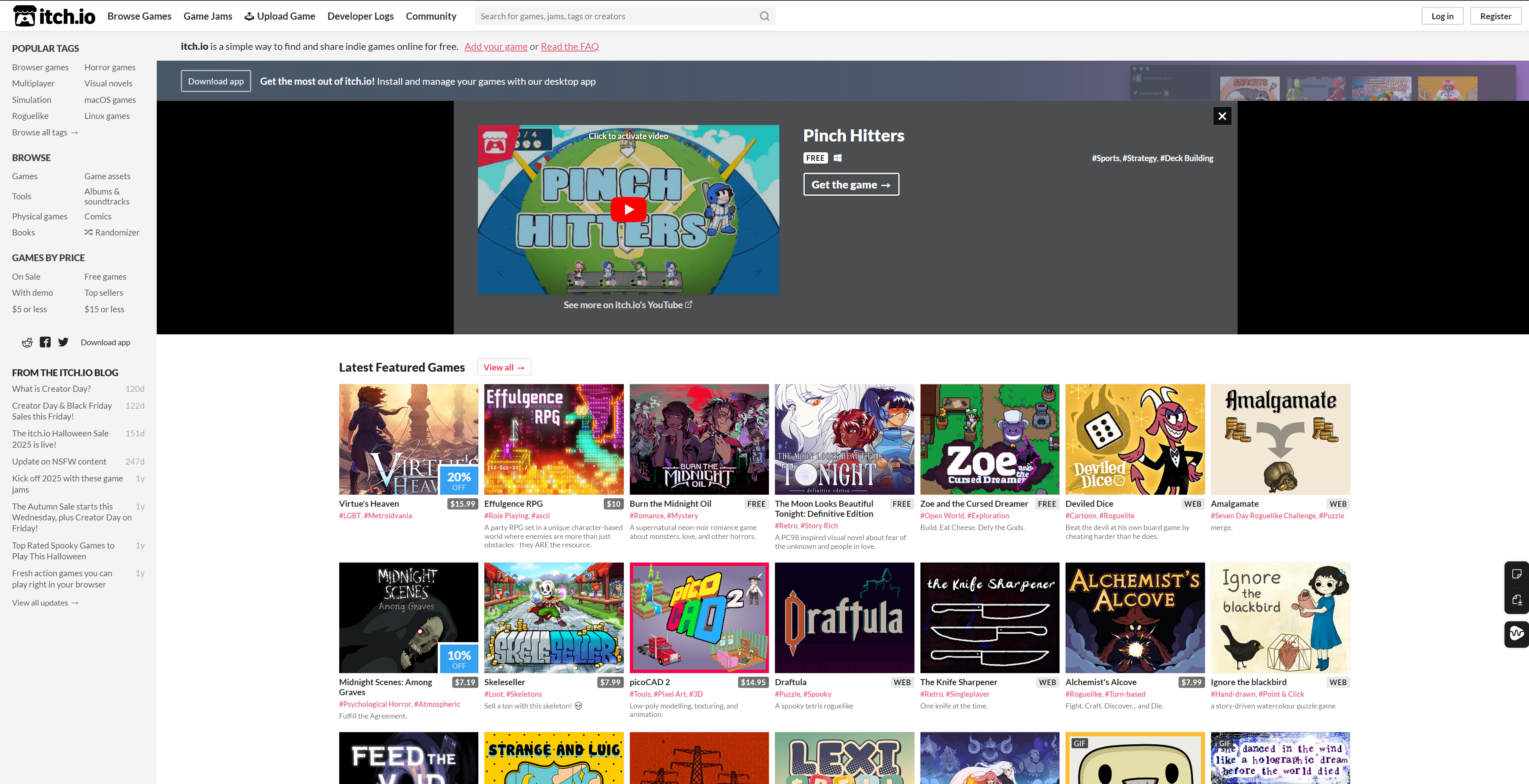Expand View all updates link
Viewport: 1529px width, 784px height.
tap(45, 603)
